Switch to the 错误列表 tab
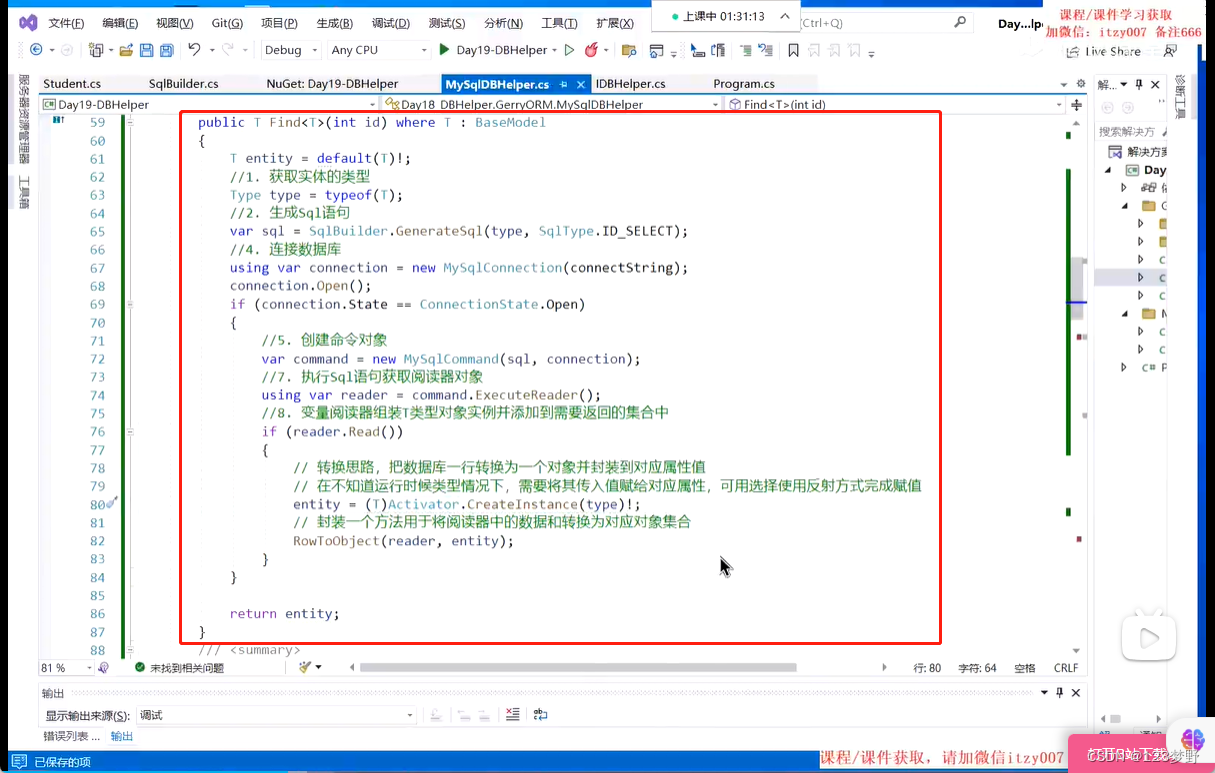Viewport: 1215px width, 773px height. point(70,736)
